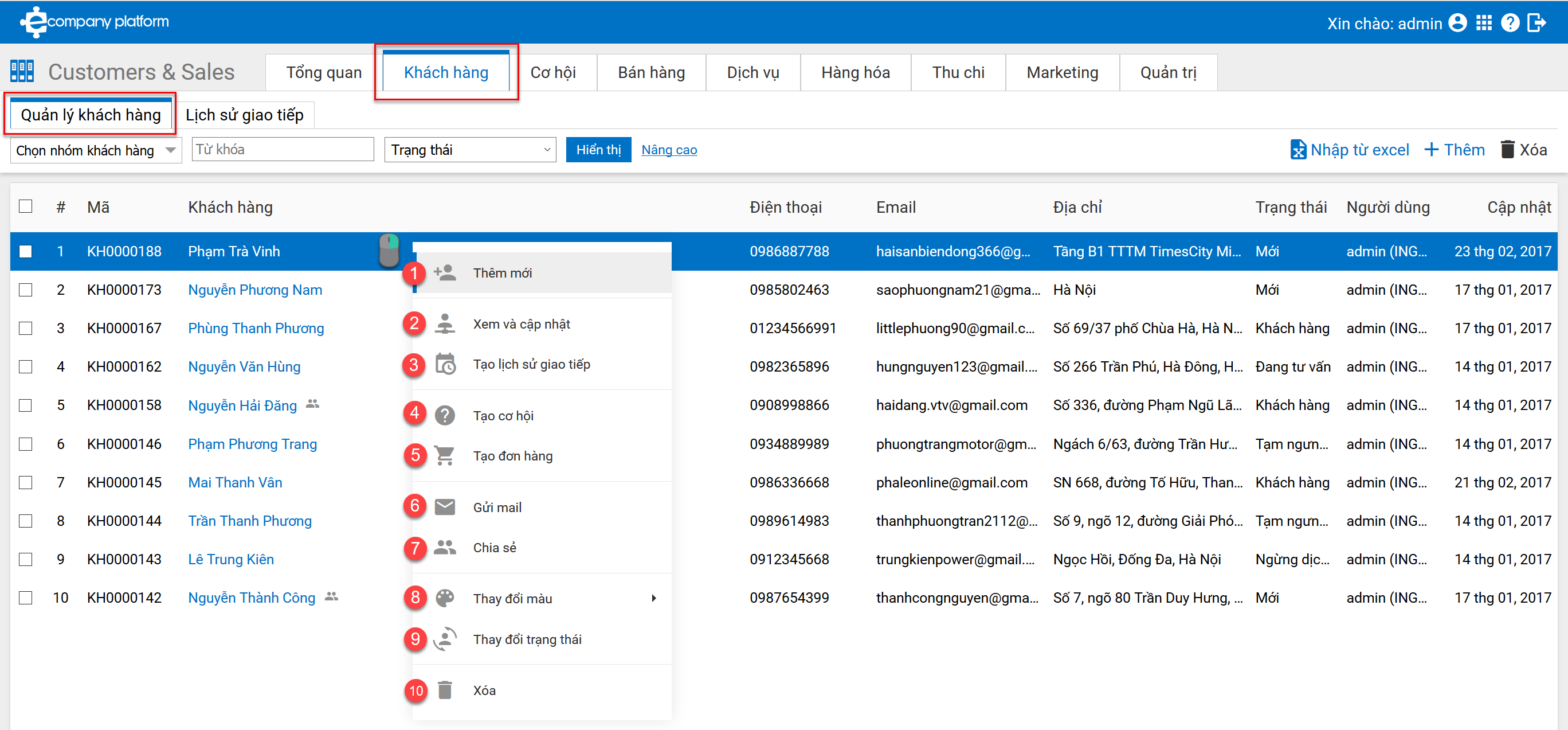This screenshot has height=730, width=1568.
Task: Select checkbox for Phạm Phương Trang
Action: point(26,444)
